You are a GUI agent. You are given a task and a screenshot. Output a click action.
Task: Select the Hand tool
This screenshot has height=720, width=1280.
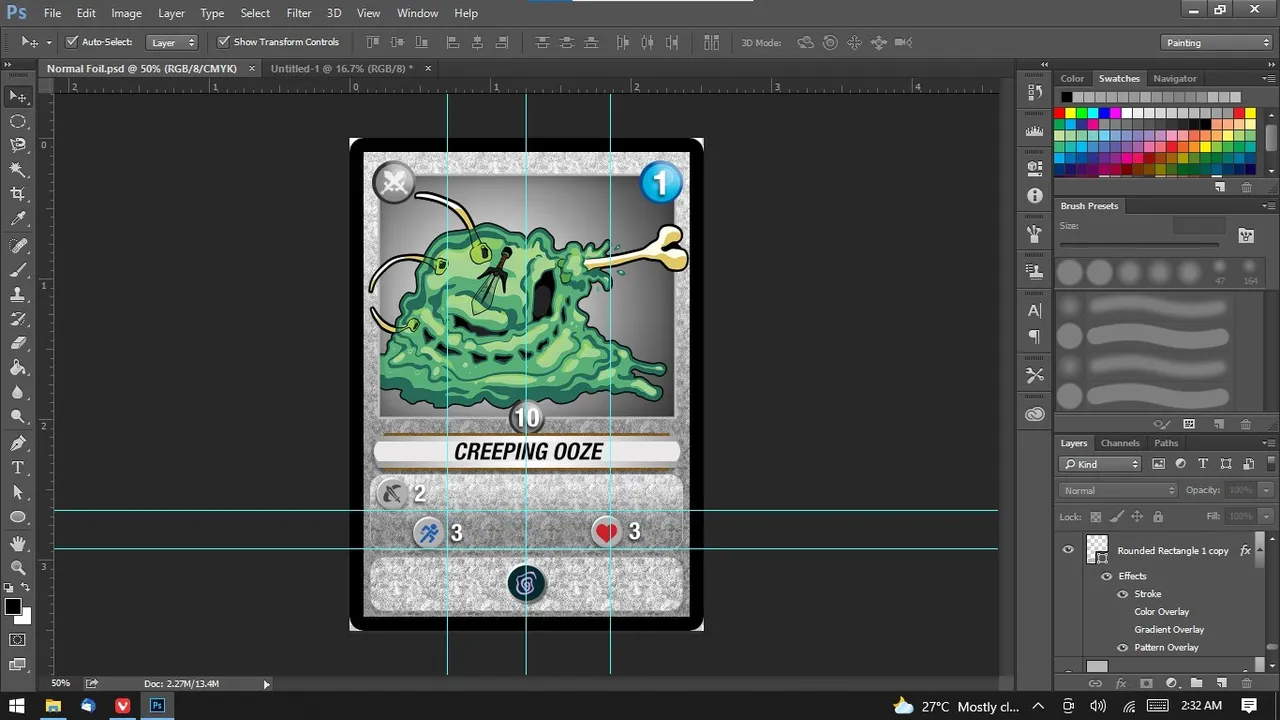point(18,544)
